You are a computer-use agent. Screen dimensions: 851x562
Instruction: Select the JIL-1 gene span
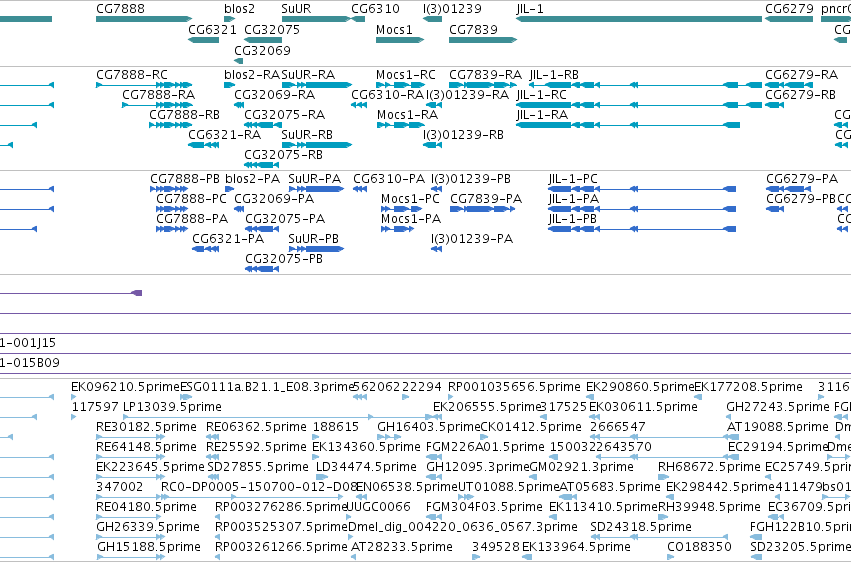coord(639,19)
